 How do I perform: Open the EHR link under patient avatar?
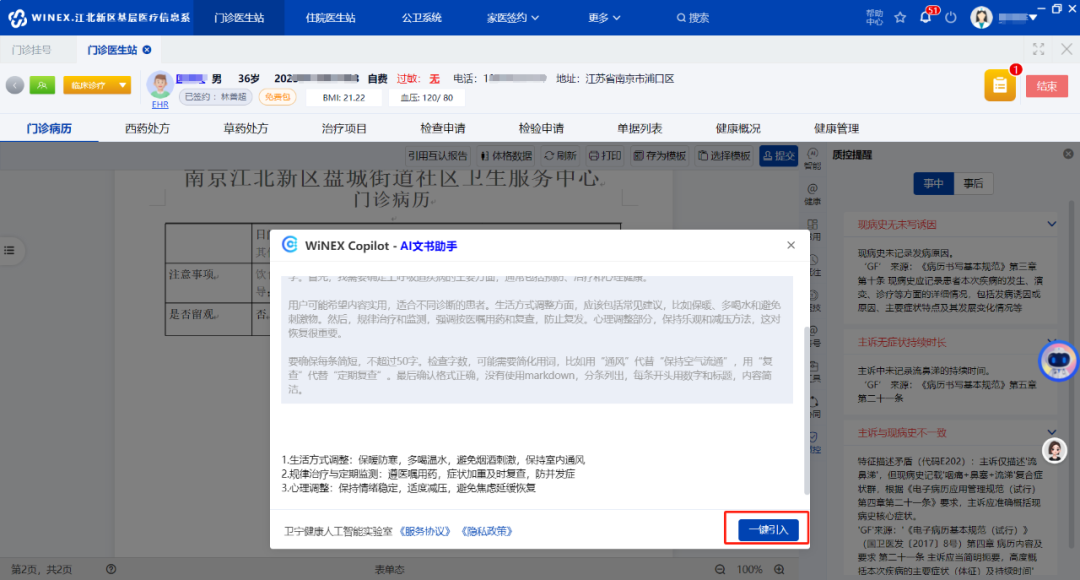pos(160,105)
